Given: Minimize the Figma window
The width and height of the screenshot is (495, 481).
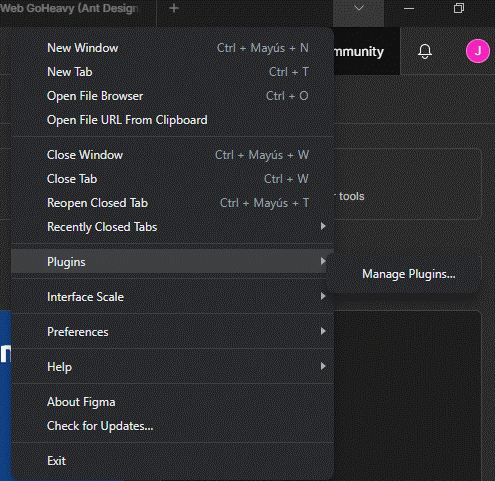Looking at the screenshot, I should click(409, 8).
